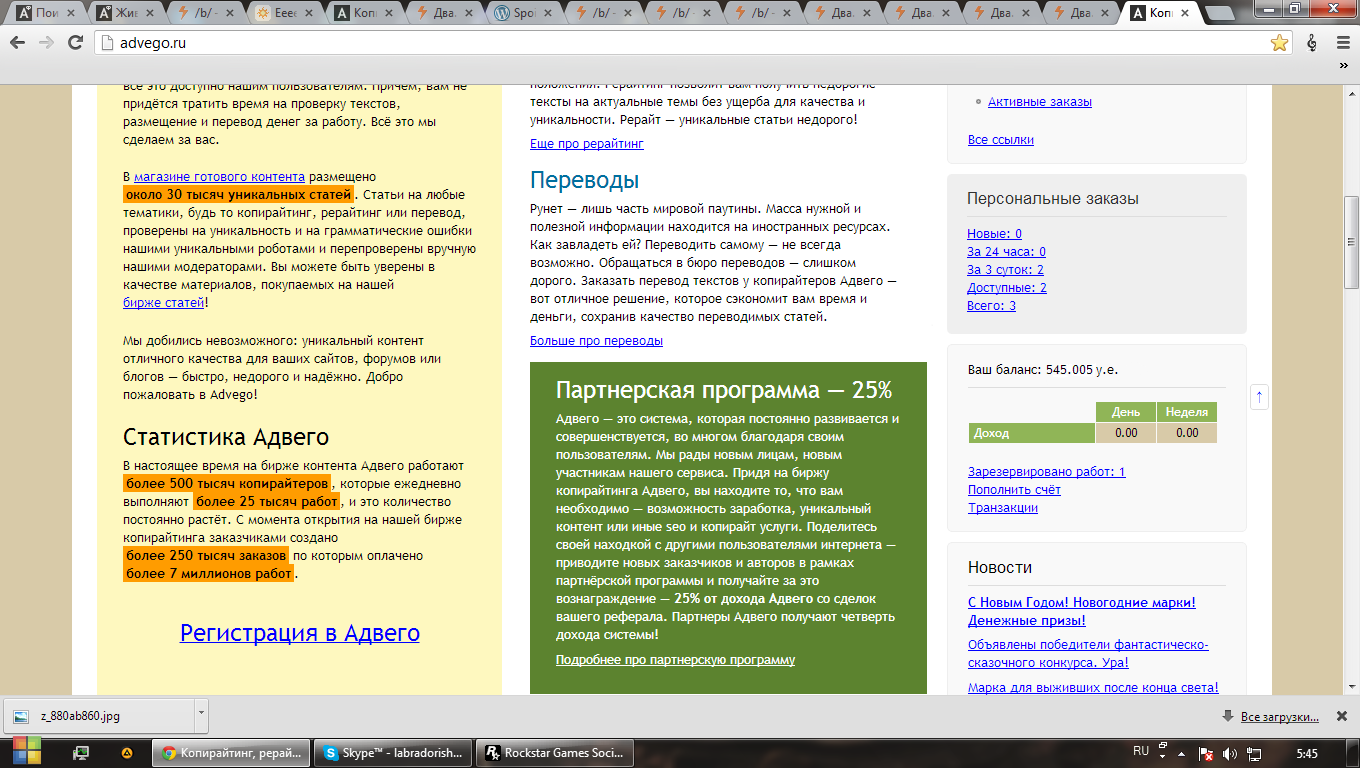Image resolution: width=1360 pixels, height=768 pixels.
Task: Switch to the Жив tab
Action: point(125,13)
